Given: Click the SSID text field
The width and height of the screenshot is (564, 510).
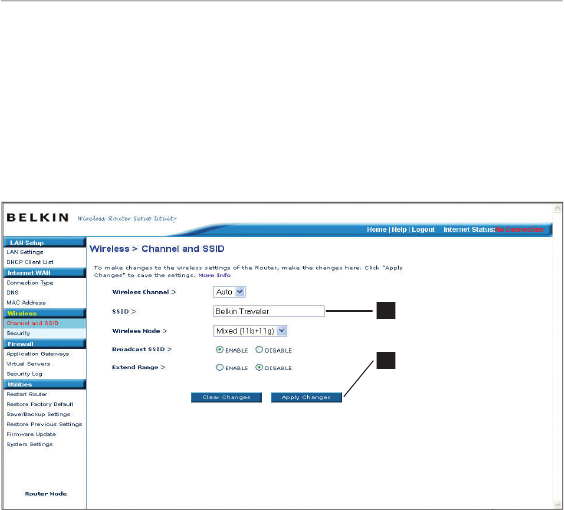Looking at the screenshot, I should pos(269,311).
